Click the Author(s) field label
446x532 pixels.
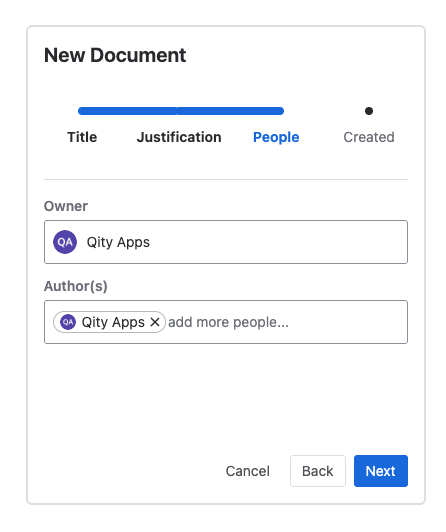pyautogui.click(x=76, y=286)
